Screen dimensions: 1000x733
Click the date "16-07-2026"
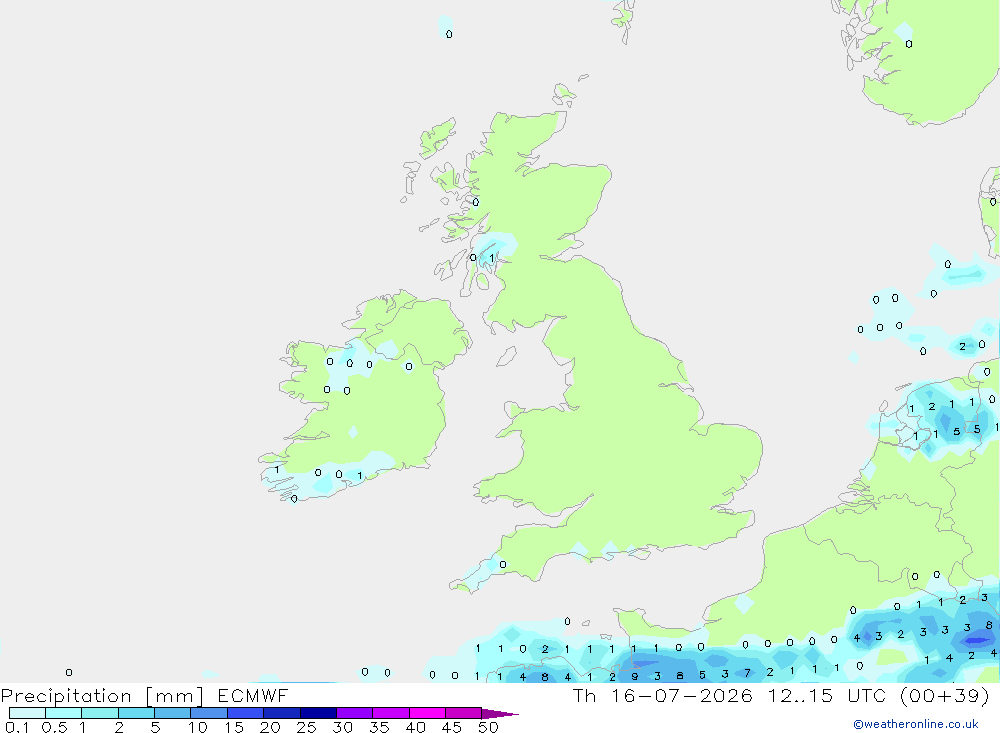682,695
